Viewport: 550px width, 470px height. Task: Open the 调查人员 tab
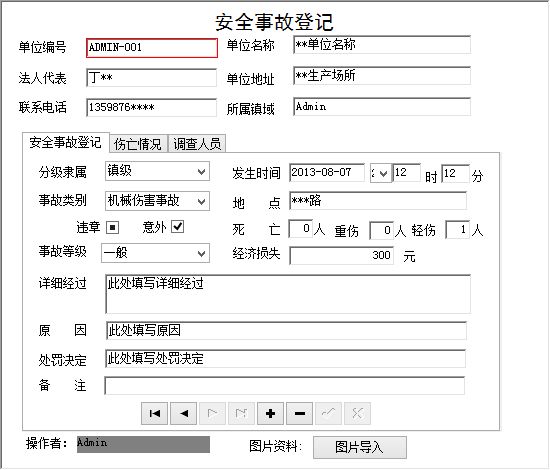(197, 144)
